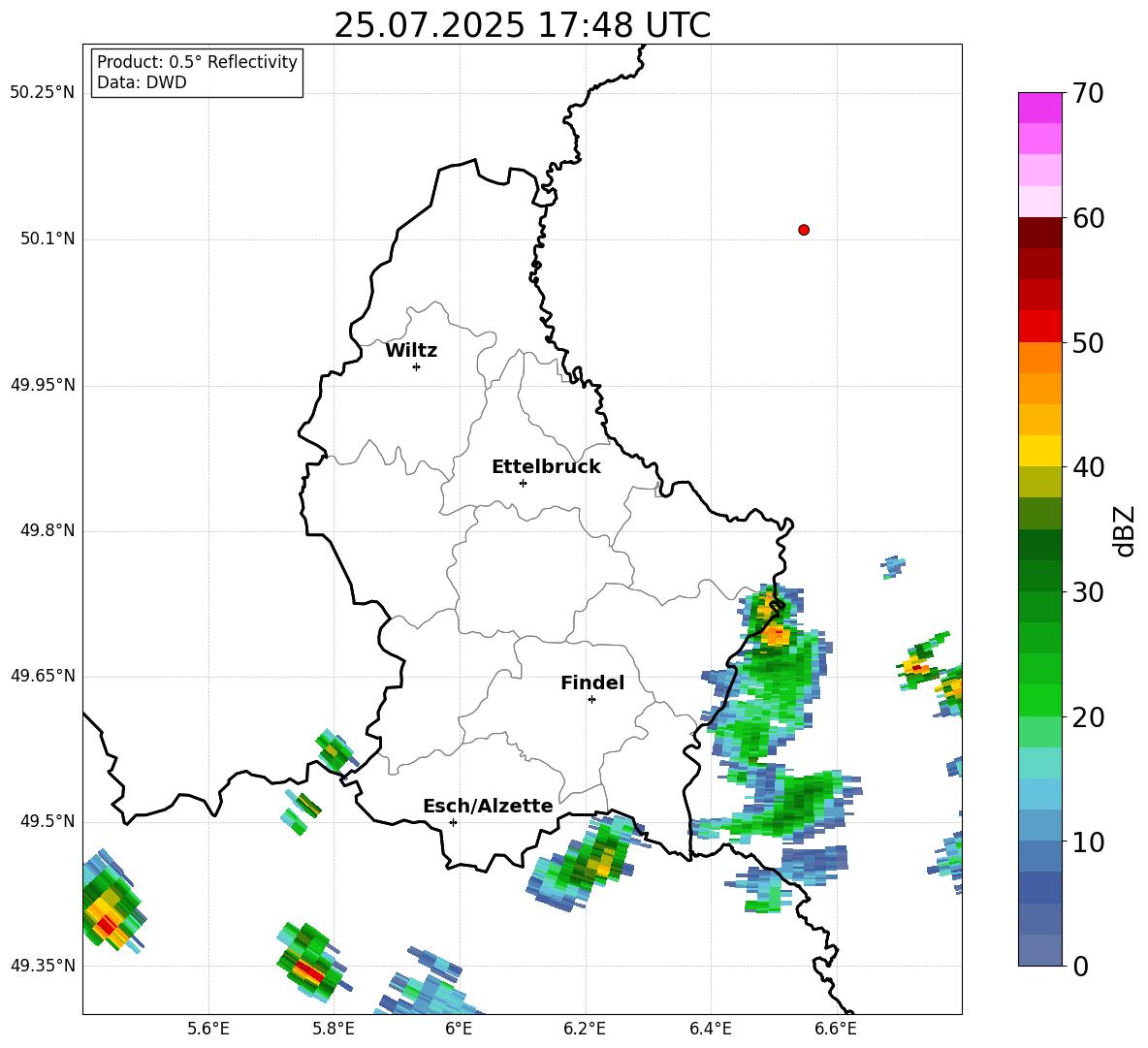Click the bright red swatch just above 50

[1039, 327]
